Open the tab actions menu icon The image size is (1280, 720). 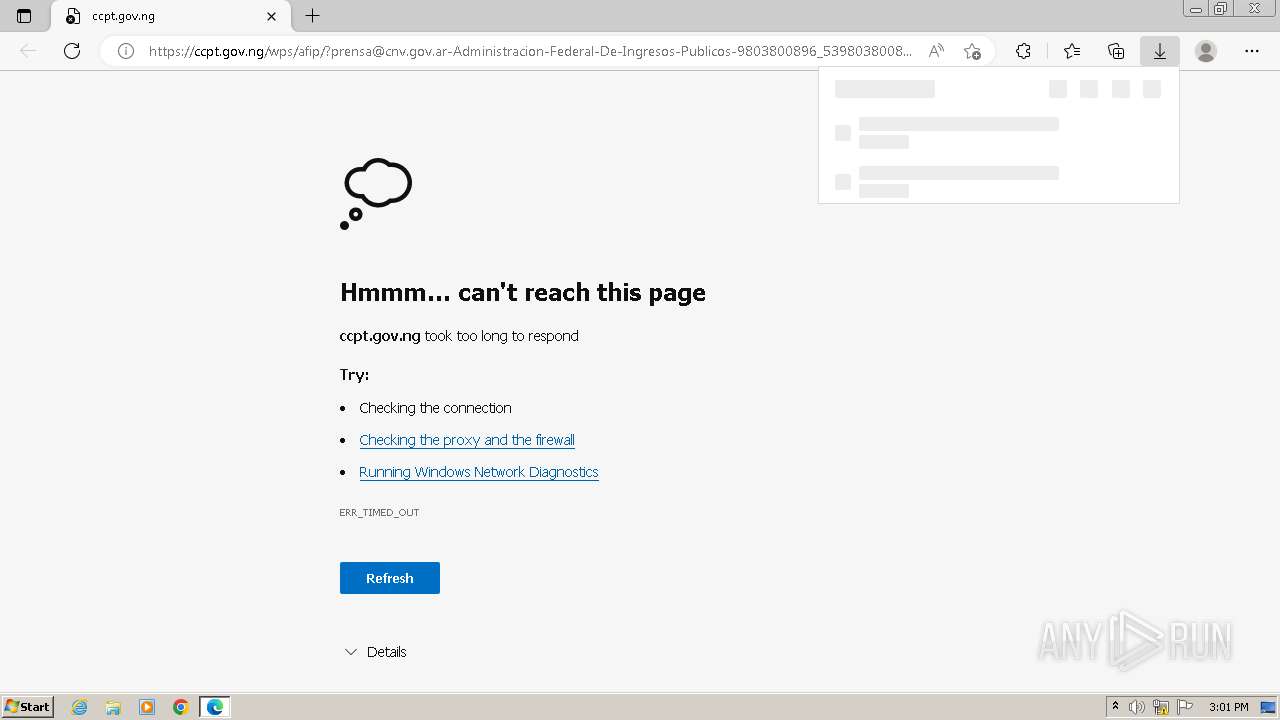pyautogui.click(x=24, y=16)
